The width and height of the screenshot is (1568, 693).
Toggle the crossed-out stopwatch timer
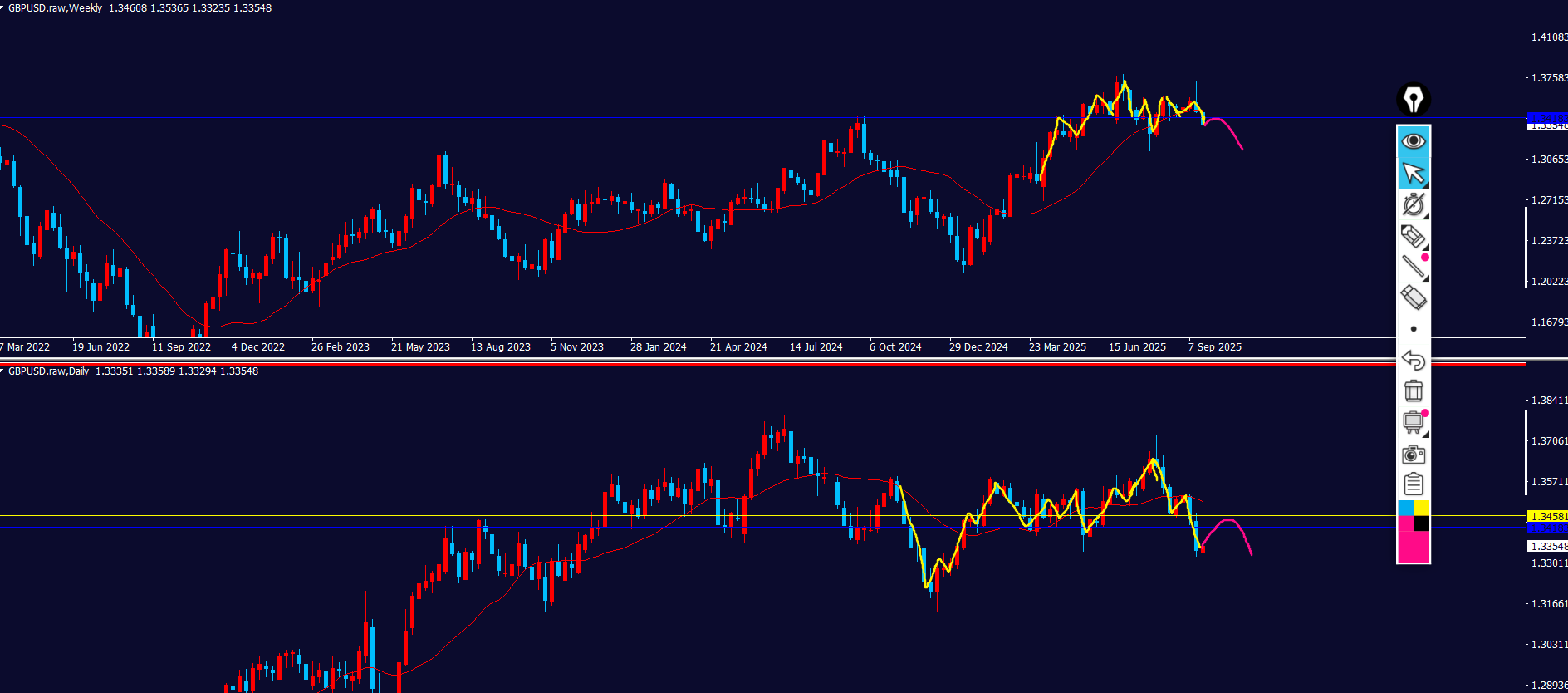click(1412, 204)
